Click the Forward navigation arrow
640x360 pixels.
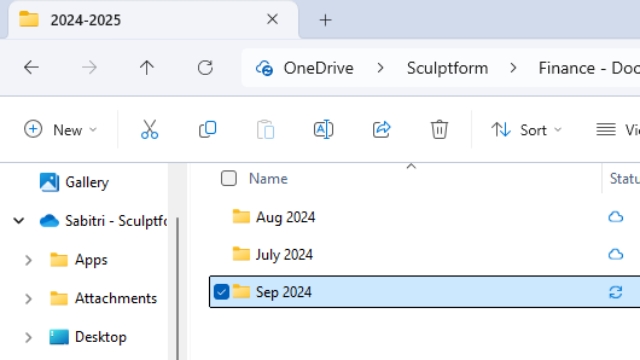[x=89, y=67]
